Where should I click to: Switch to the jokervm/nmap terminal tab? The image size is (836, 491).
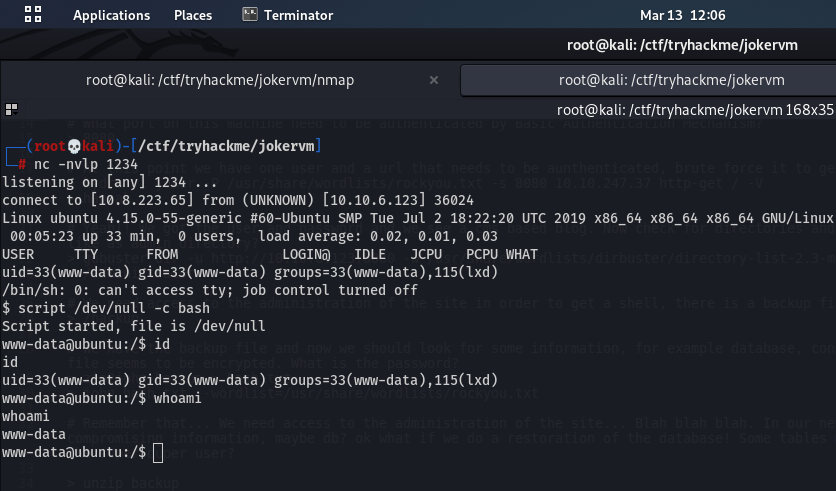click(x=220, y=80)
